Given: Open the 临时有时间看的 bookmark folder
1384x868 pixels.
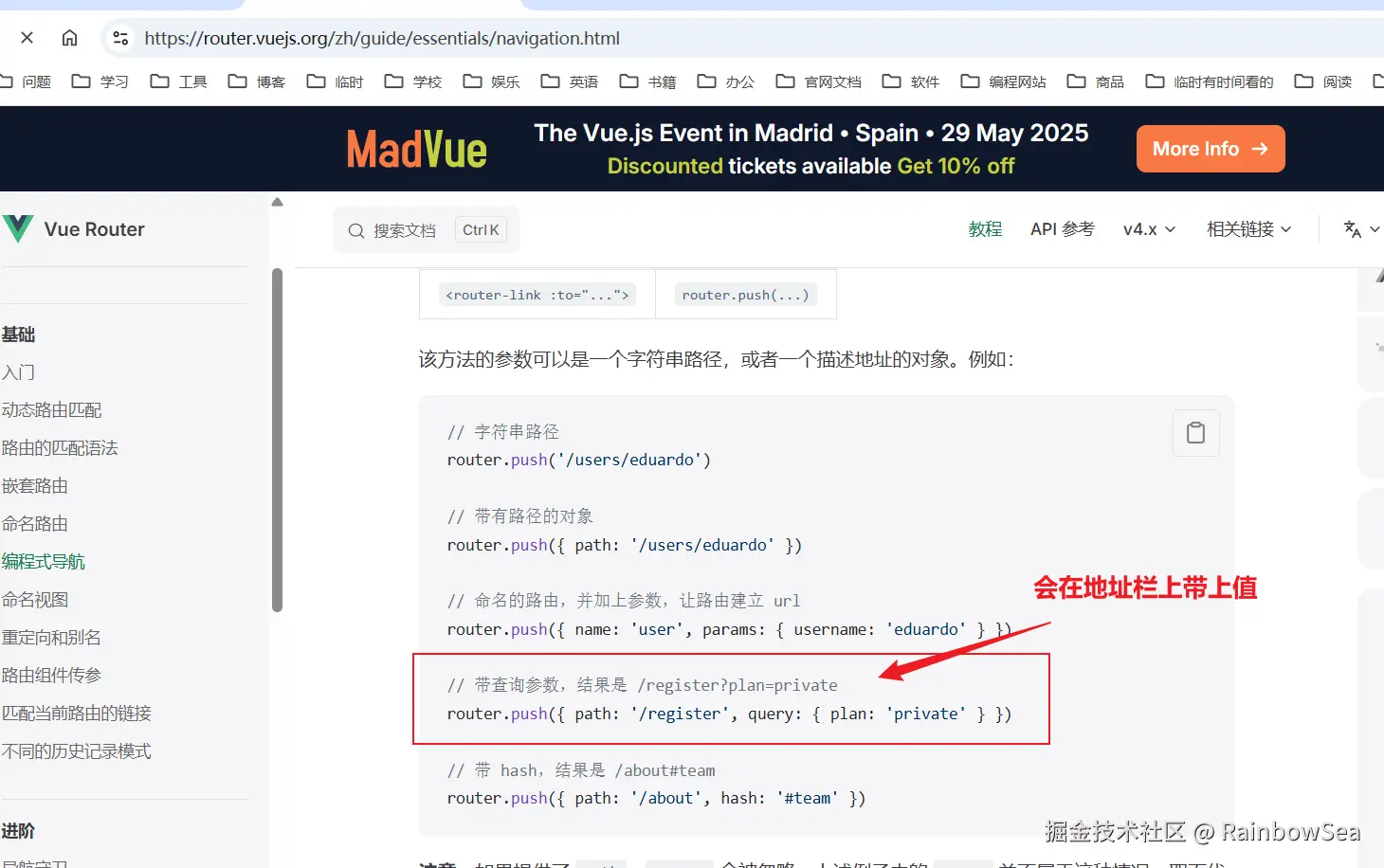Looking at the screenshot, I should [x=1210, y=81].
